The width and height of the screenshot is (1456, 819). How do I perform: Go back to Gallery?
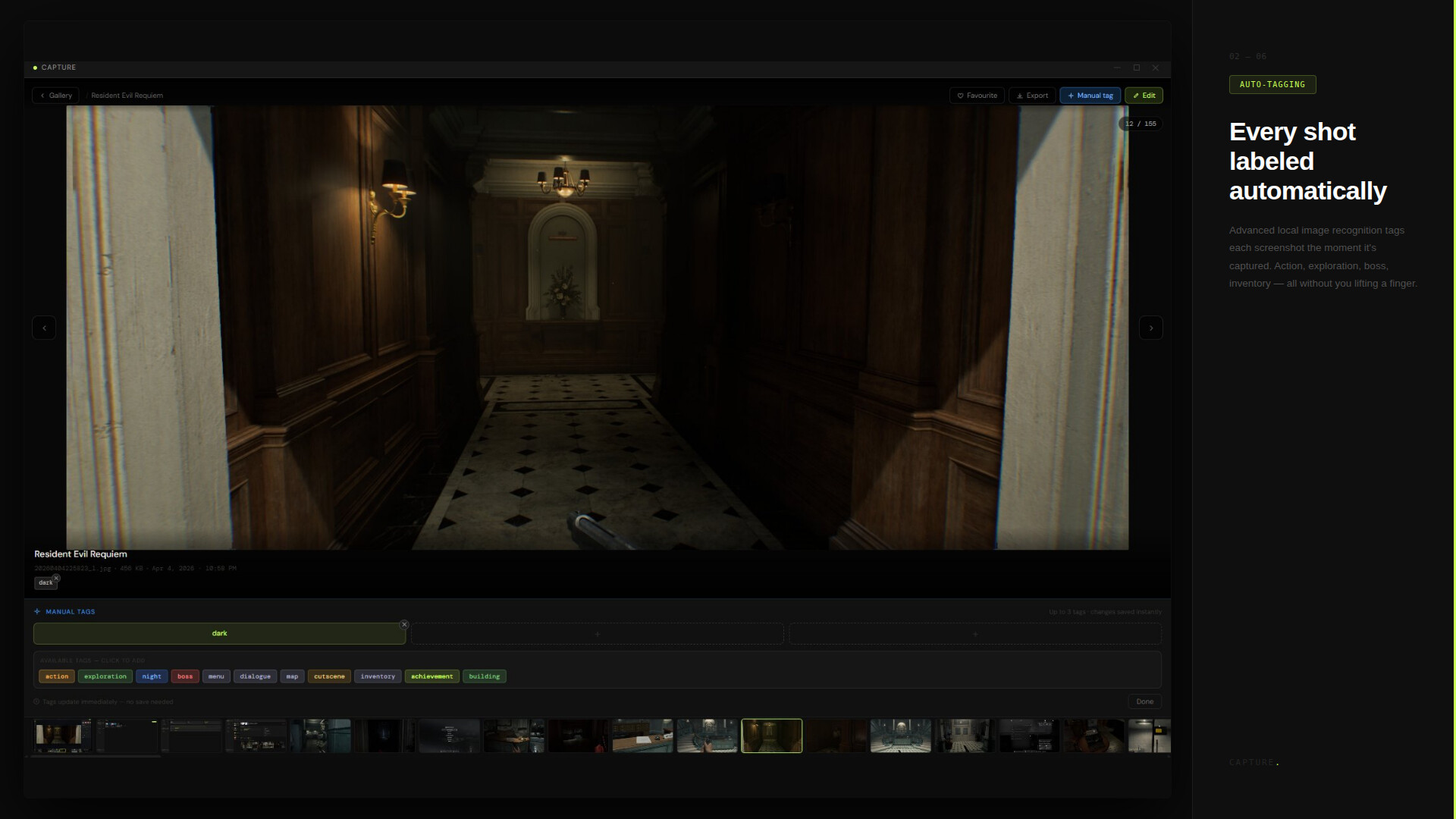coord(55,96)
